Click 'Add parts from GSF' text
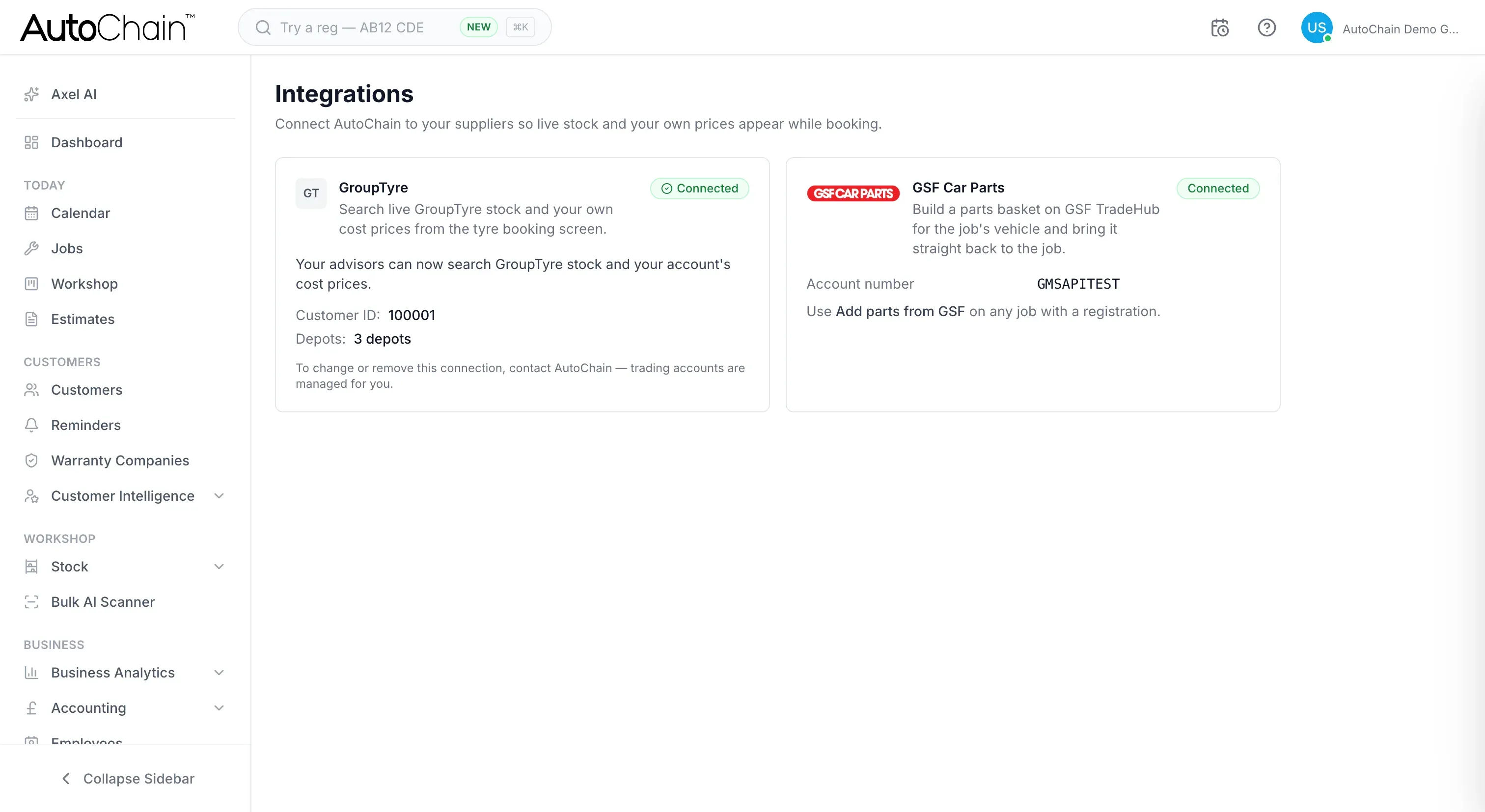This screenshot has height=812, width=1485. click(x=900, y=311)
